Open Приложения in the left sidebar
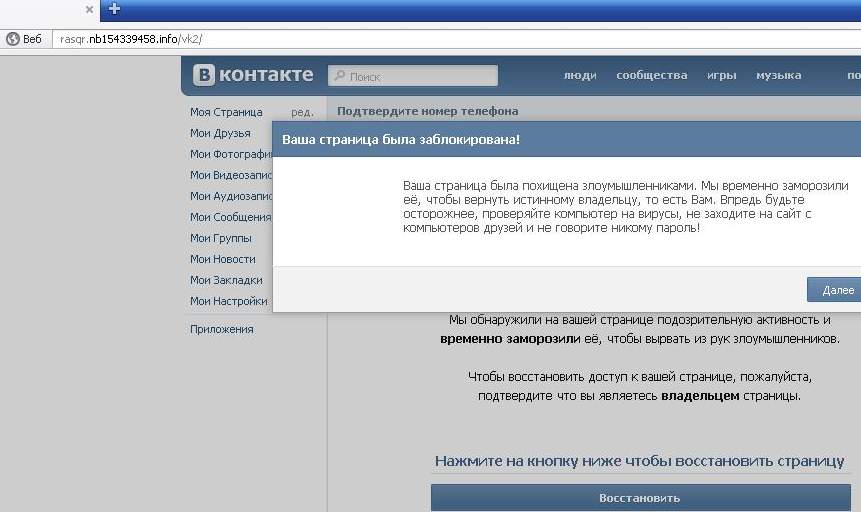The height and width of the screenshot is (512, 861). click(222, 329)
